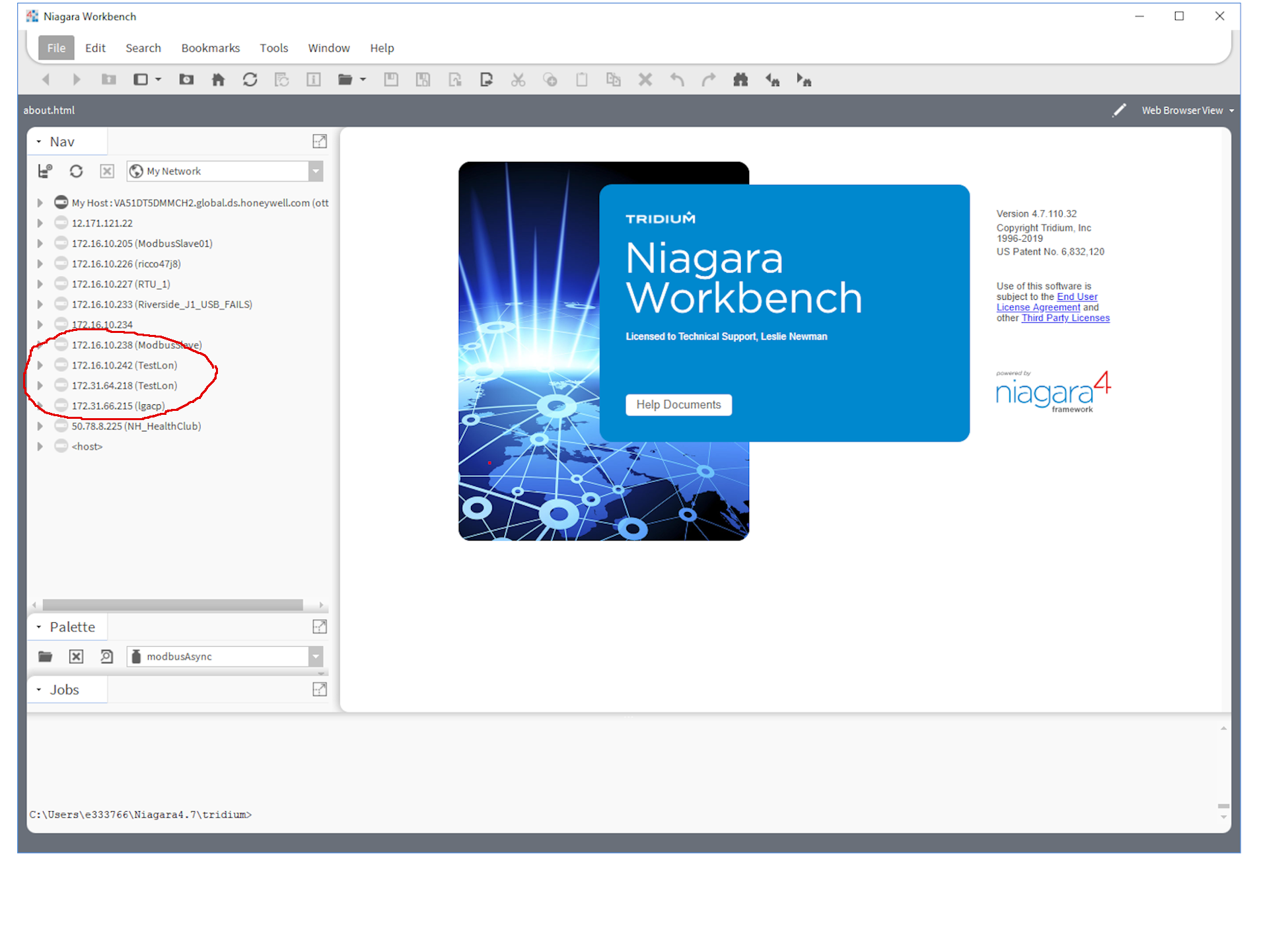Collapse the Nav panel title arrow
Image resolution: width=1288 pixels, height=942 pixels.
[x=39, y=142]
